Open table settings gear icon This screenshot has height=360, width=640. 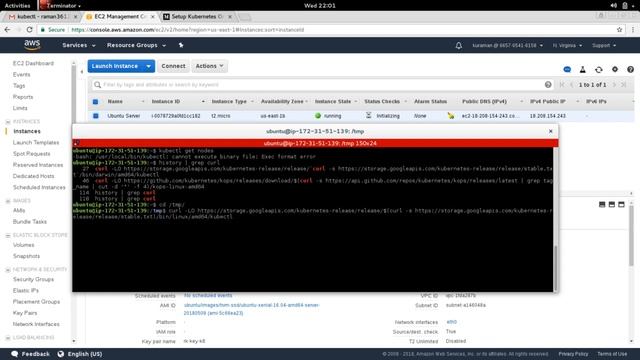pyautogui.click(x=615, y=69)
